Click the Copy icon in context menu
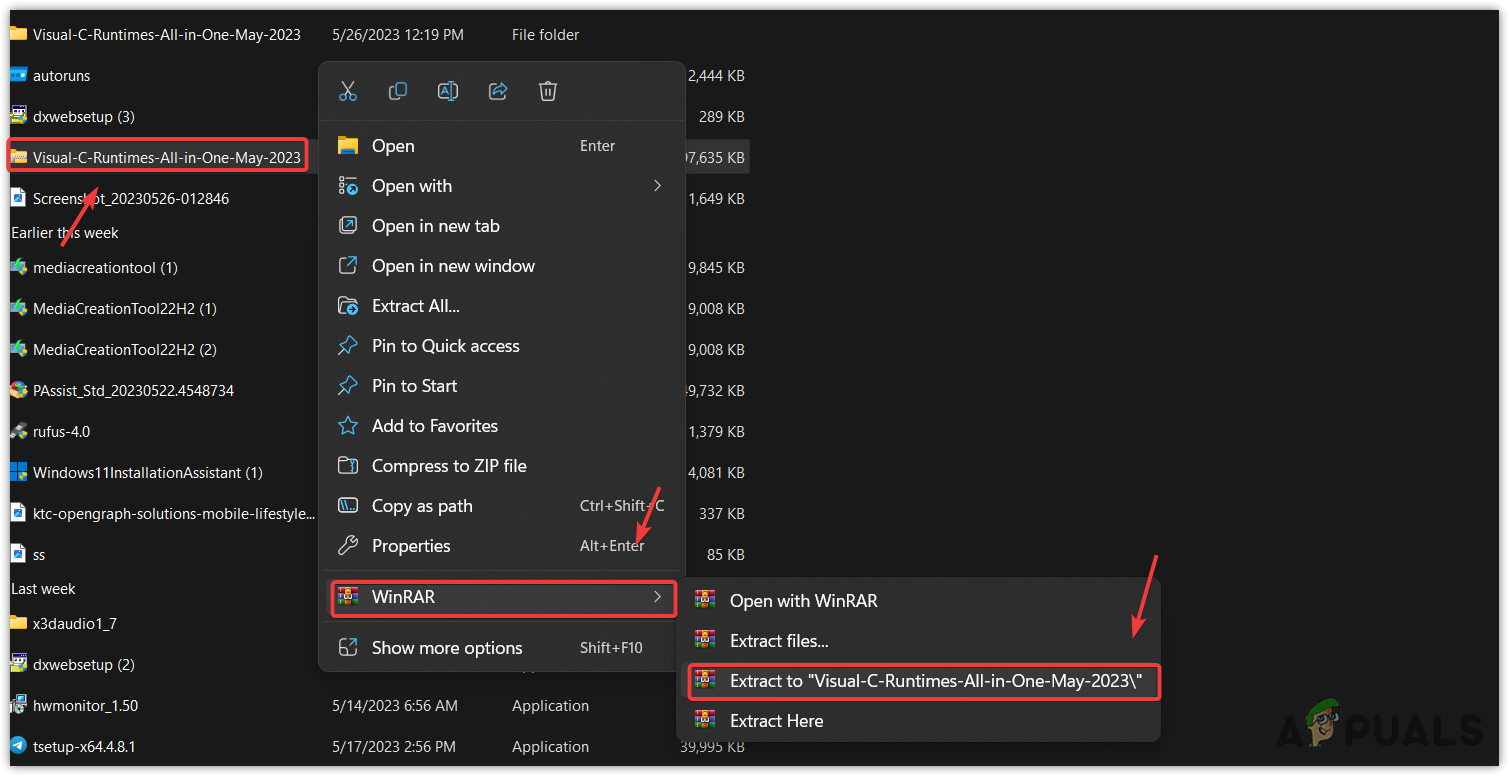Screen dimensions: 1509x776 coord(398,91)
